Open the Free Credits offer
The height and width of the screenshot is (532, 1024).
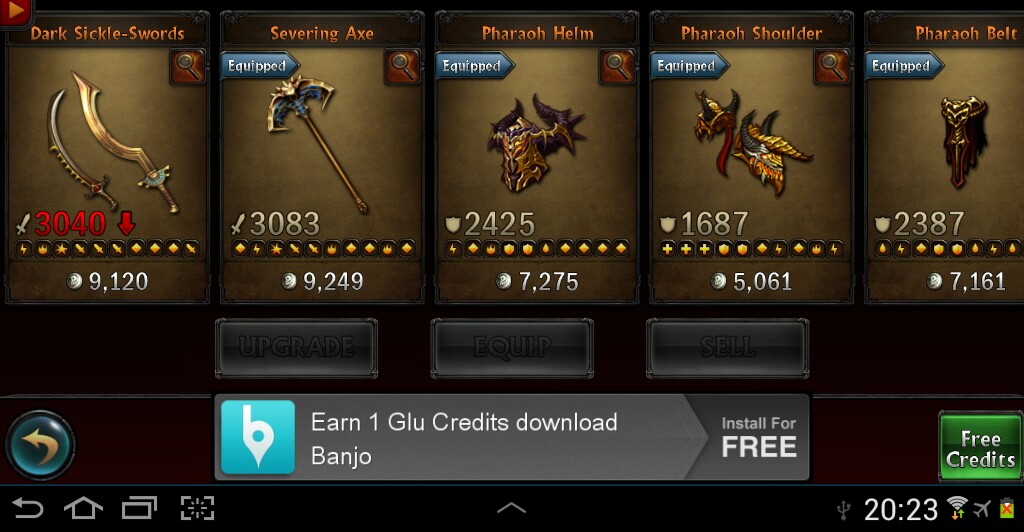coord(981,448)
